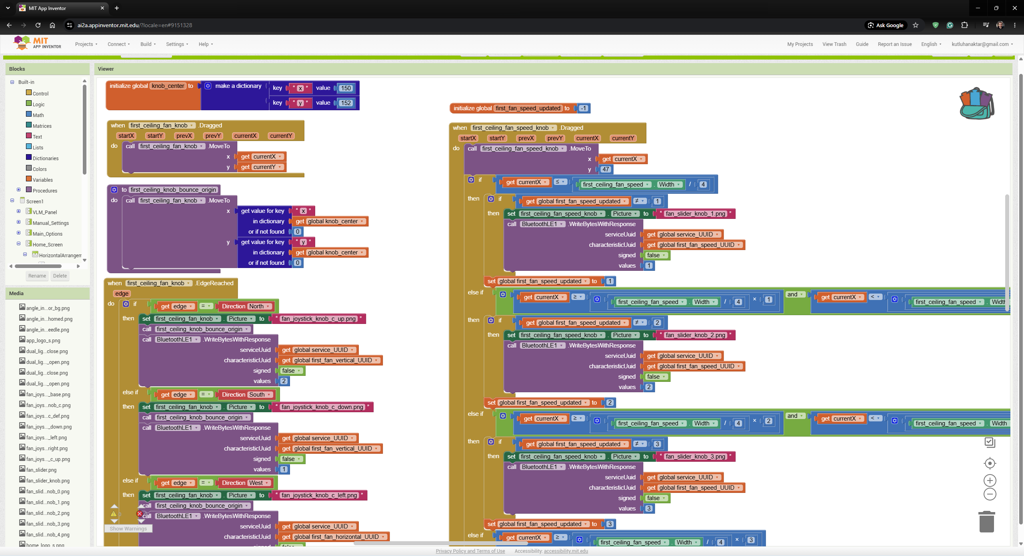Open the Settings menu
The image size is (1024, 556).
click(x=176, y=44)
